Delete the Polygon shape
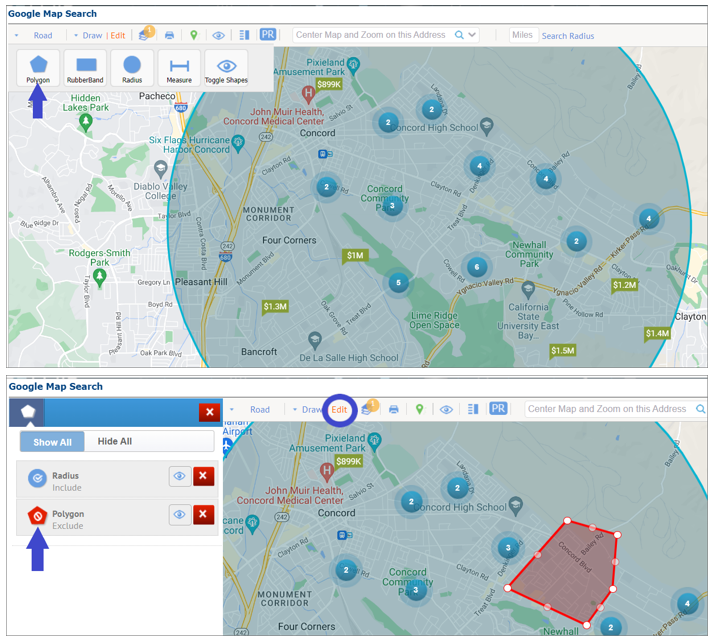 point(203,514)
